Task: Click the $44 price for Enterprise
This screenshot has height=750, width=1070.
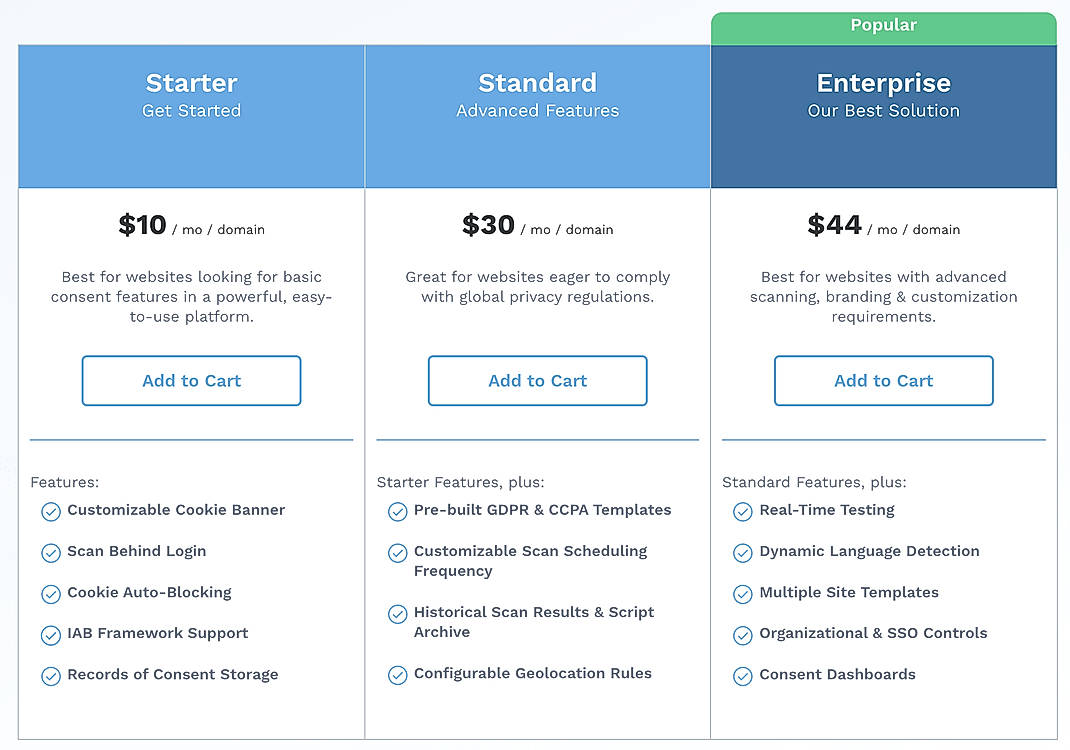Action: pos(834,225)
